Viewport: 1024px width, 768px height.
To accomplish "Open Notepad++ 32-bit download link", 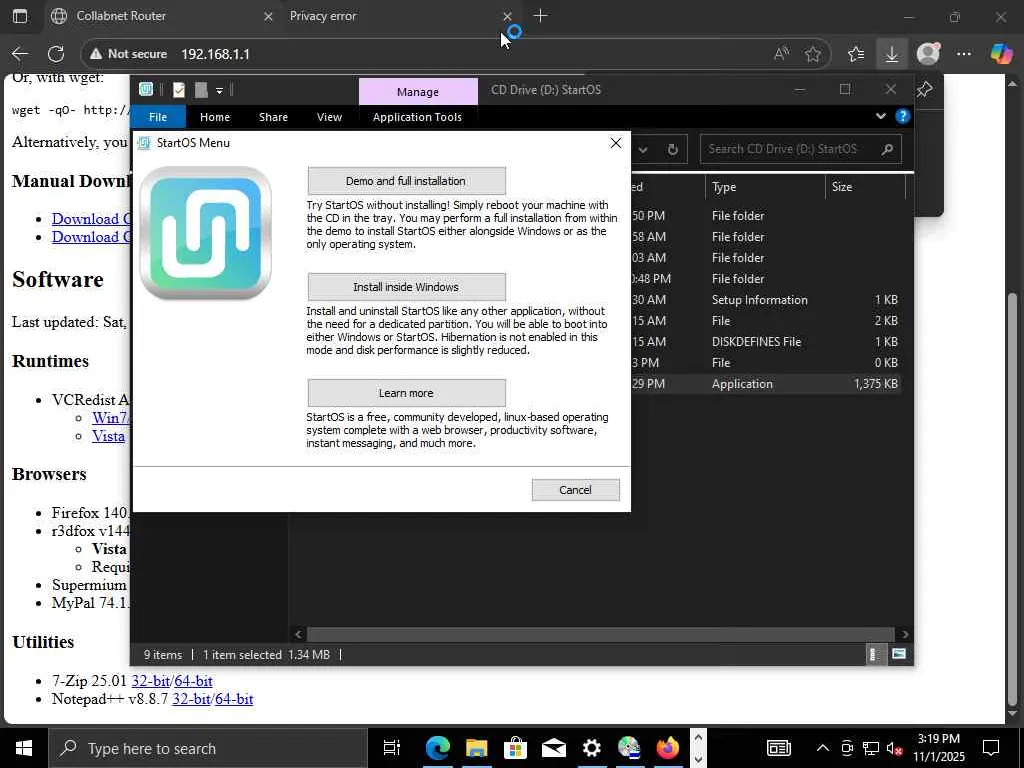I will click(x=191, y=699).
